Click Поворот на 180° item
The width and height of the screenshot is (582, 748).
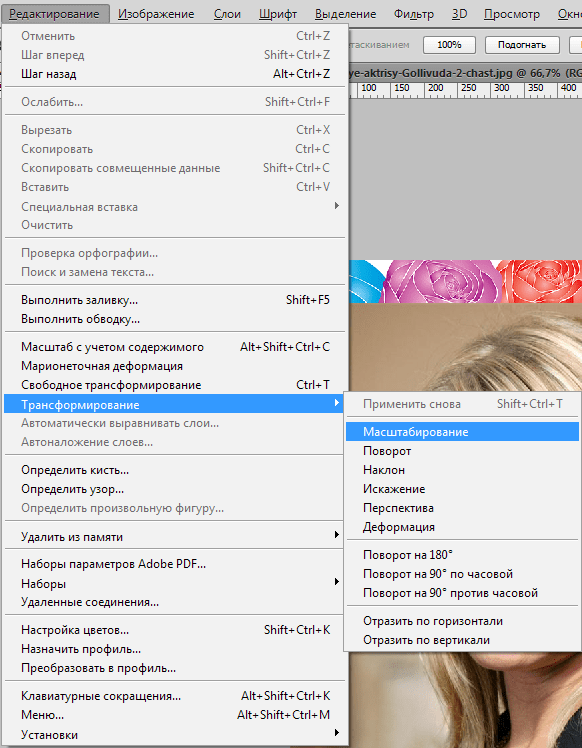(x=462, y=555)
